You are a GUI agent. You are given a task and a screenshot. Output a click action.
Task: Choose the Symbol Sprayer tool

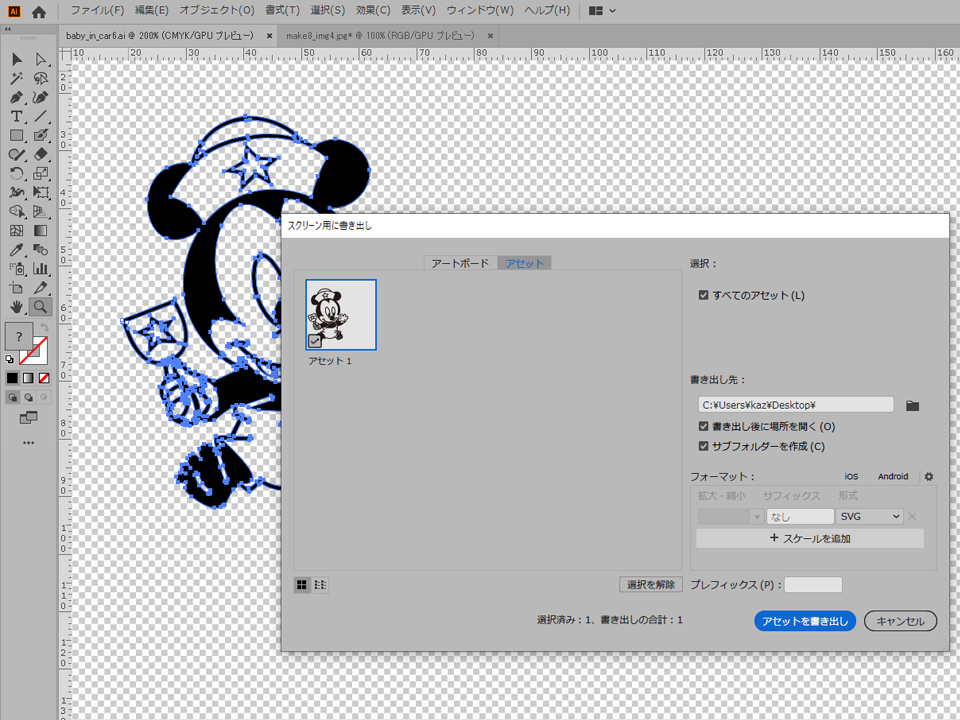tap(17, 269)
